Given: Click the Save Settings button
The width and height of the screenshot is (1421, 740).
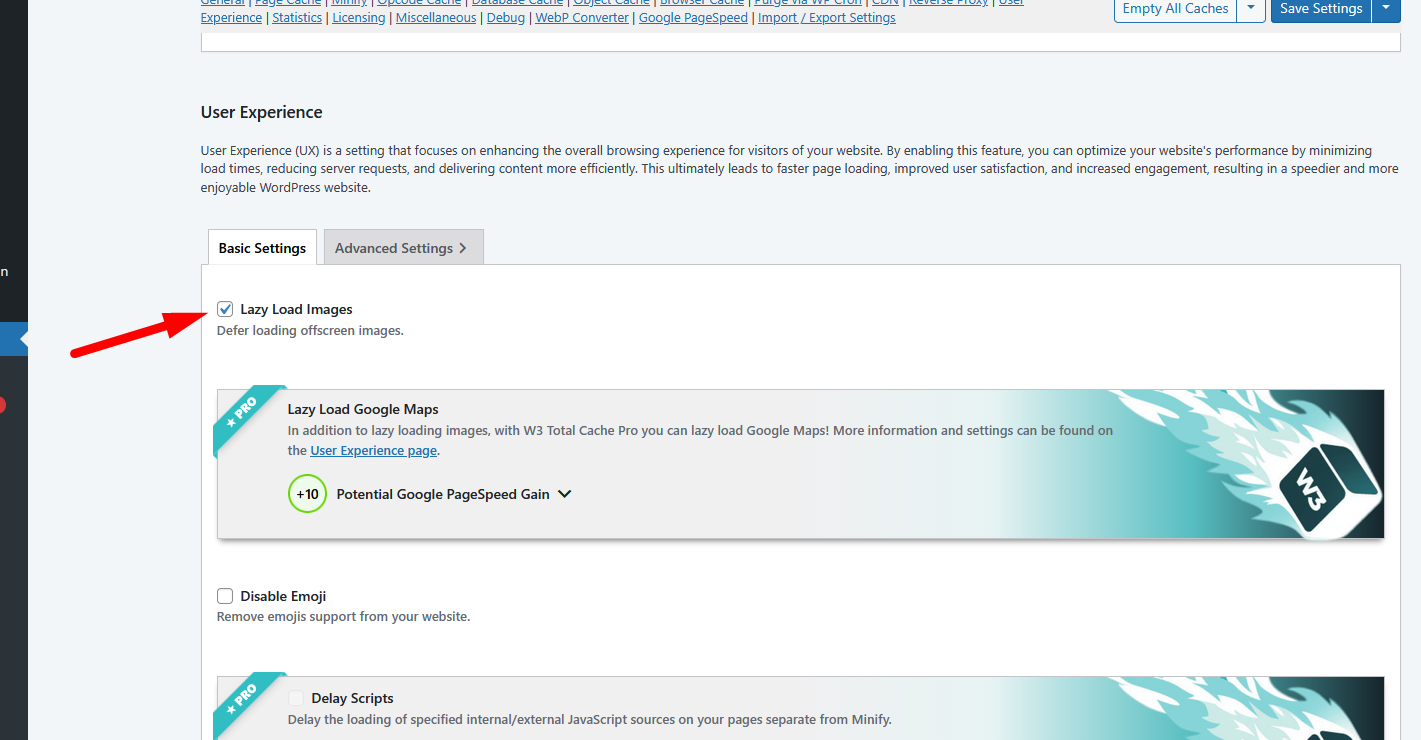Looking at the screenshot, I should [1320, 8].
